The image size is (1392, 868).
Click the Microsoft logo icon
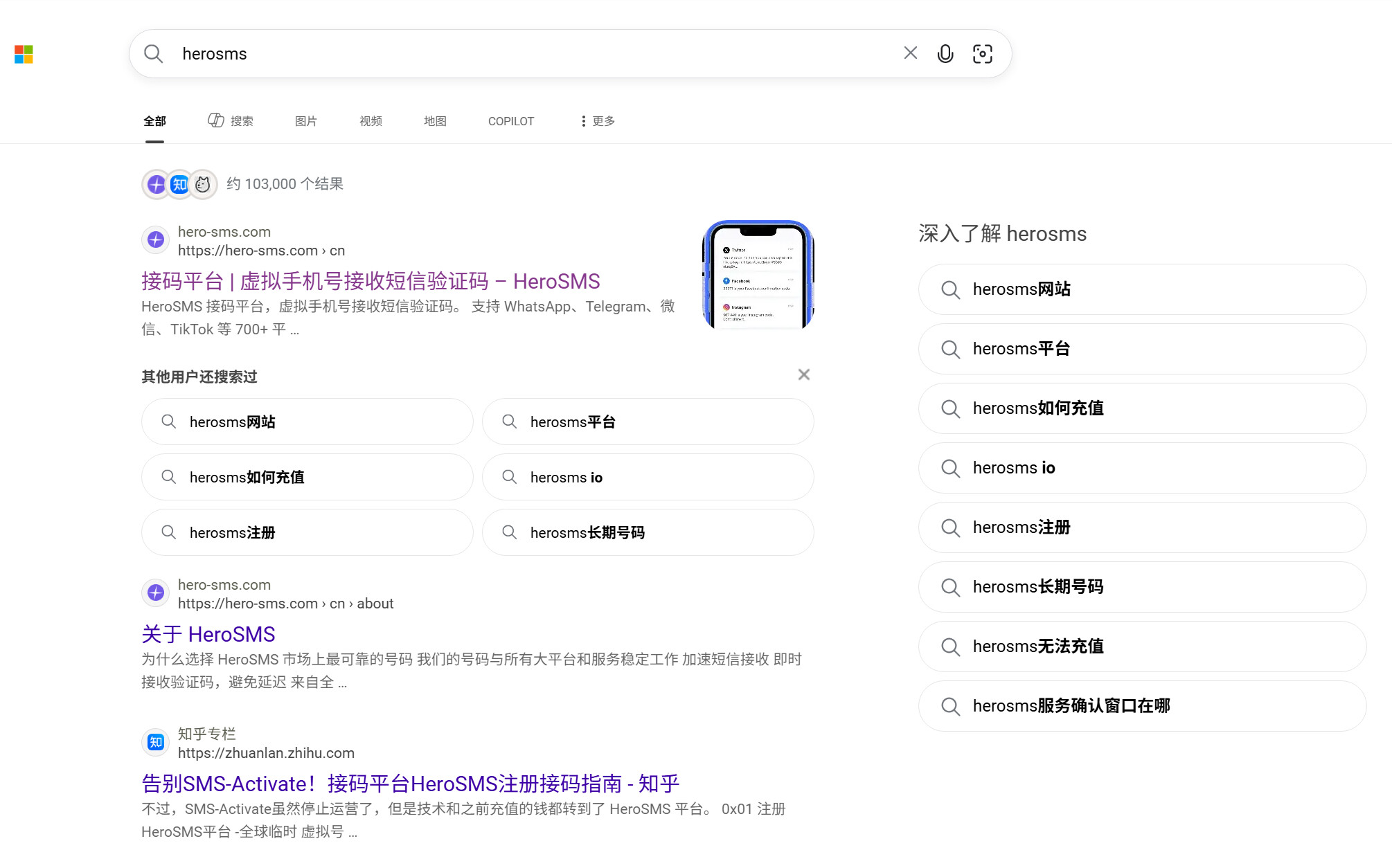point(24,54)
